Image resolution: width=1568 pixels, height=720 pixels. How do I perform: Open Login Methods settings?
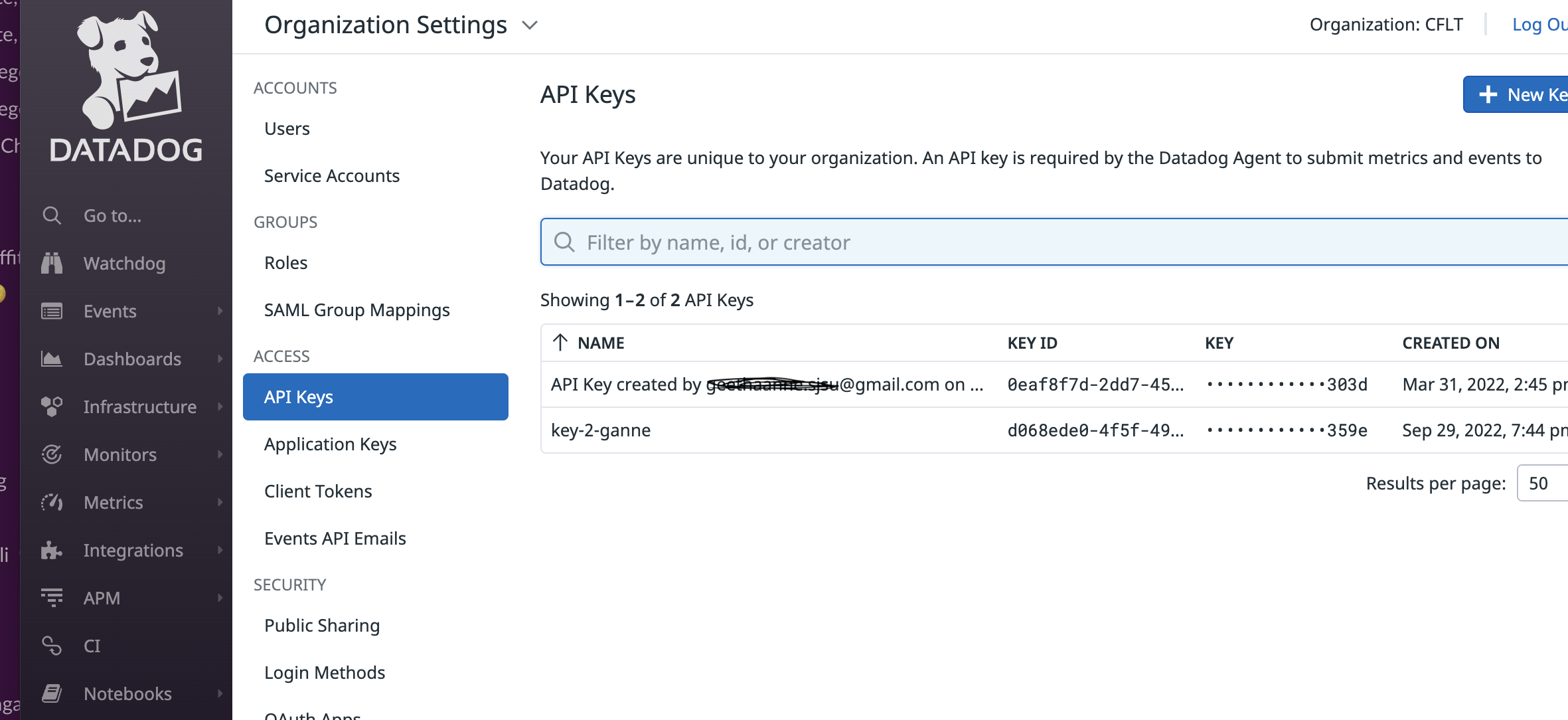(325, 672)
